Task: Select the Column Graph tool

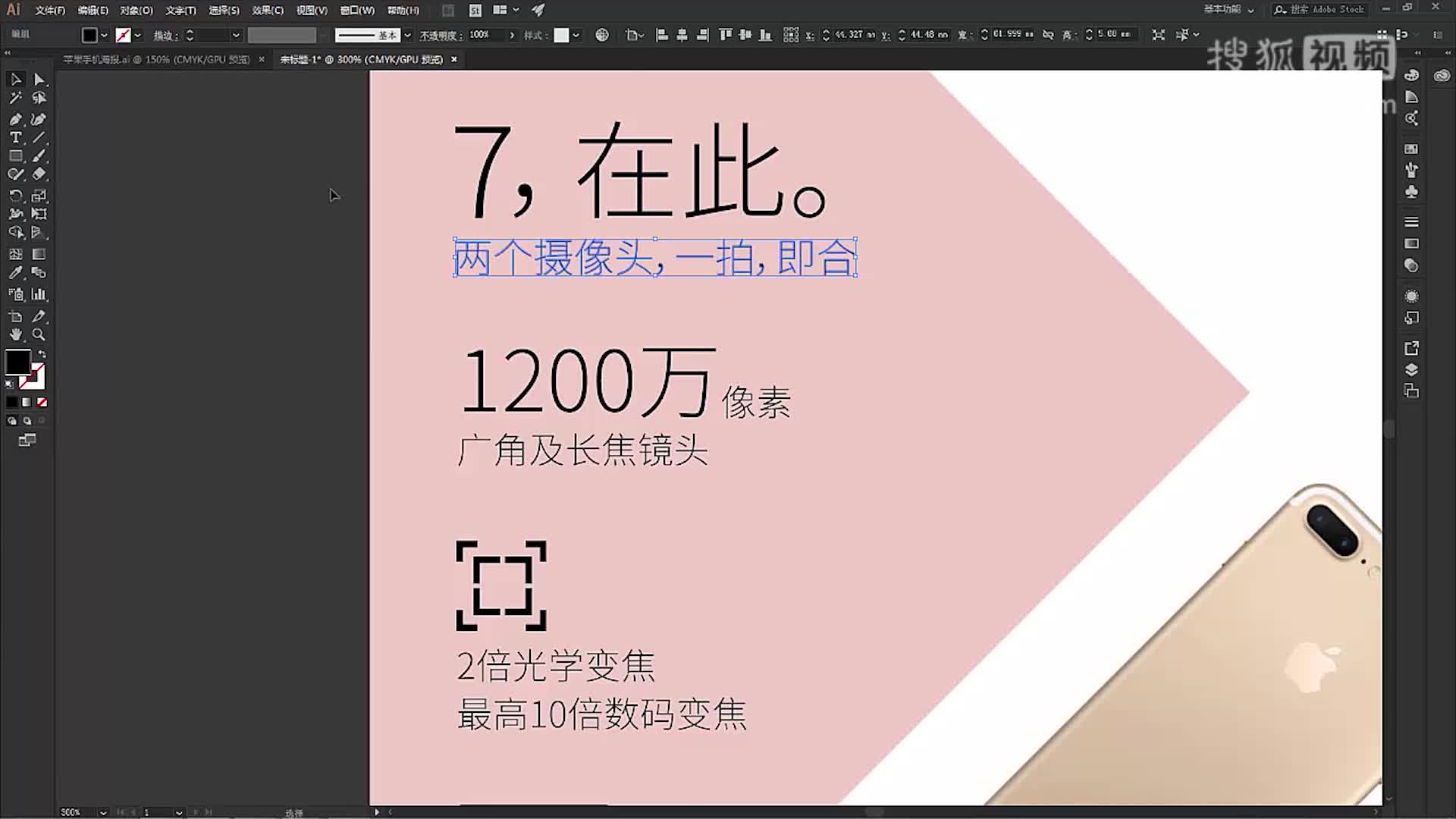Action: coord(39,294)
